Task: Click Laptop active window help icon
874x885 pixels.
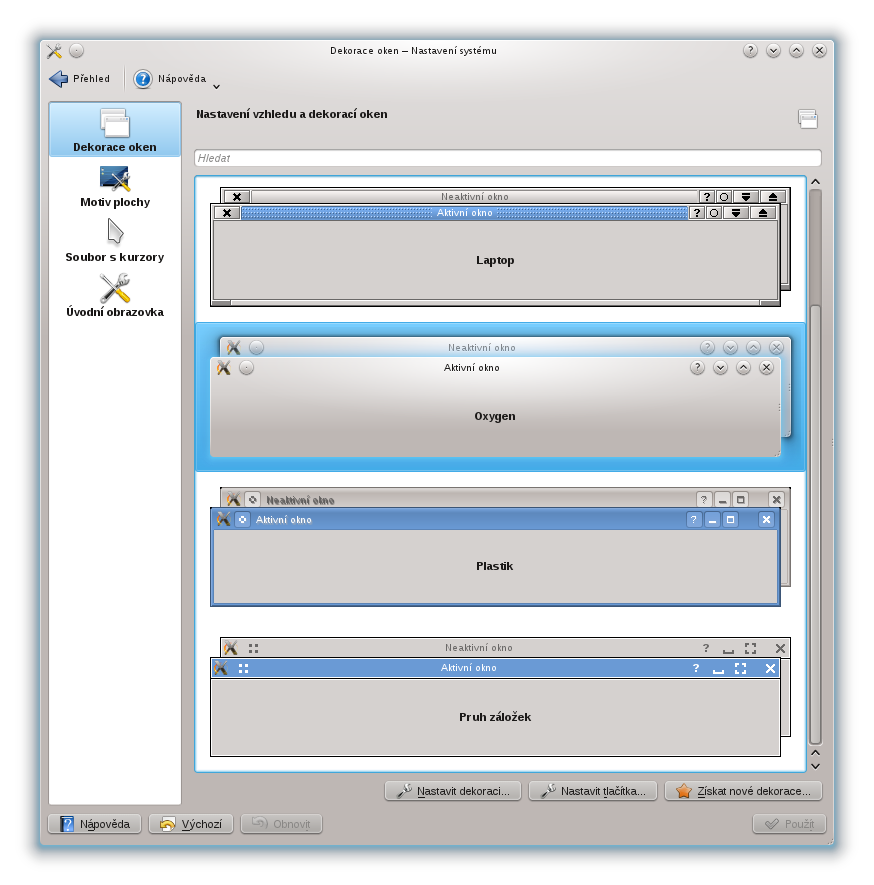Action: point(697,213)
